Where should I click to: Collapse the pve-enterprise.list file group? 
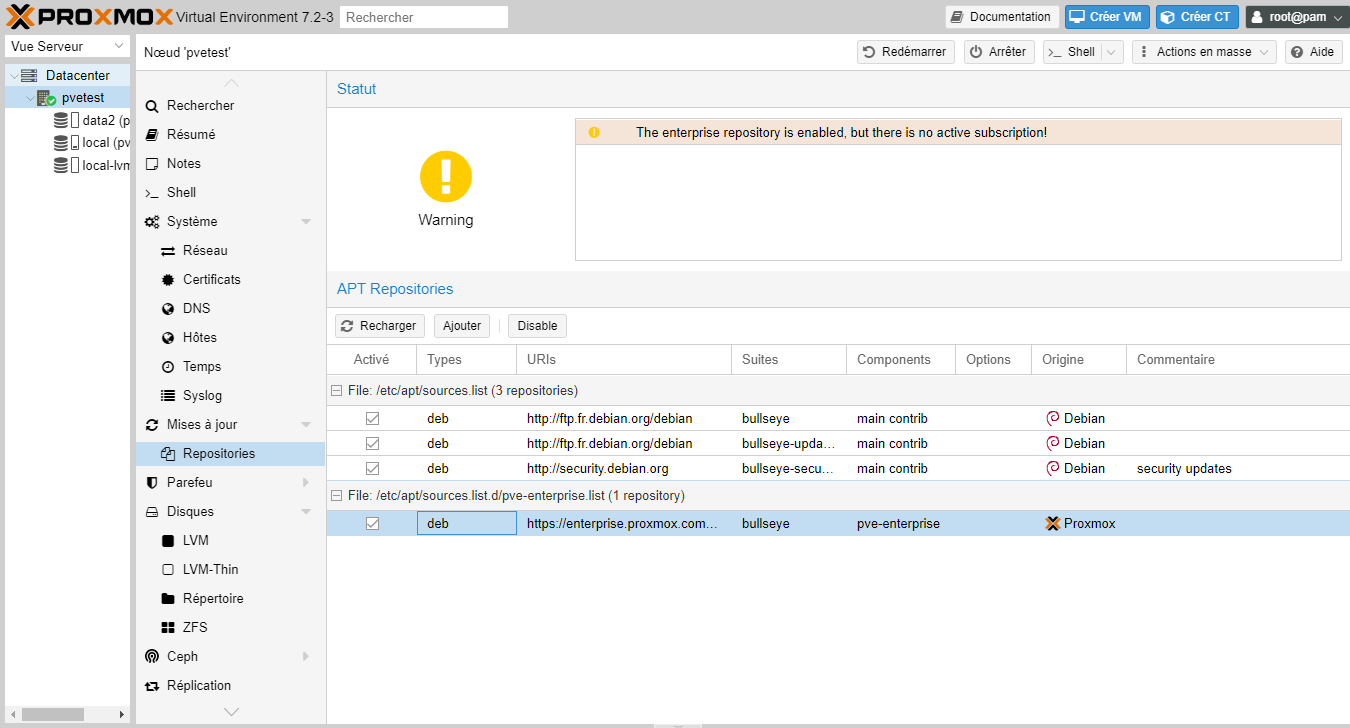[337, 496]
